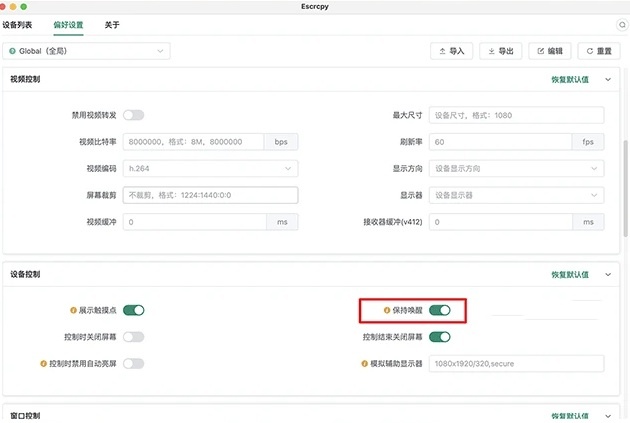630x423 pixels.
Task: Enable the 控制时关闭屏幕 switch
Action: (x=133, y=337)
